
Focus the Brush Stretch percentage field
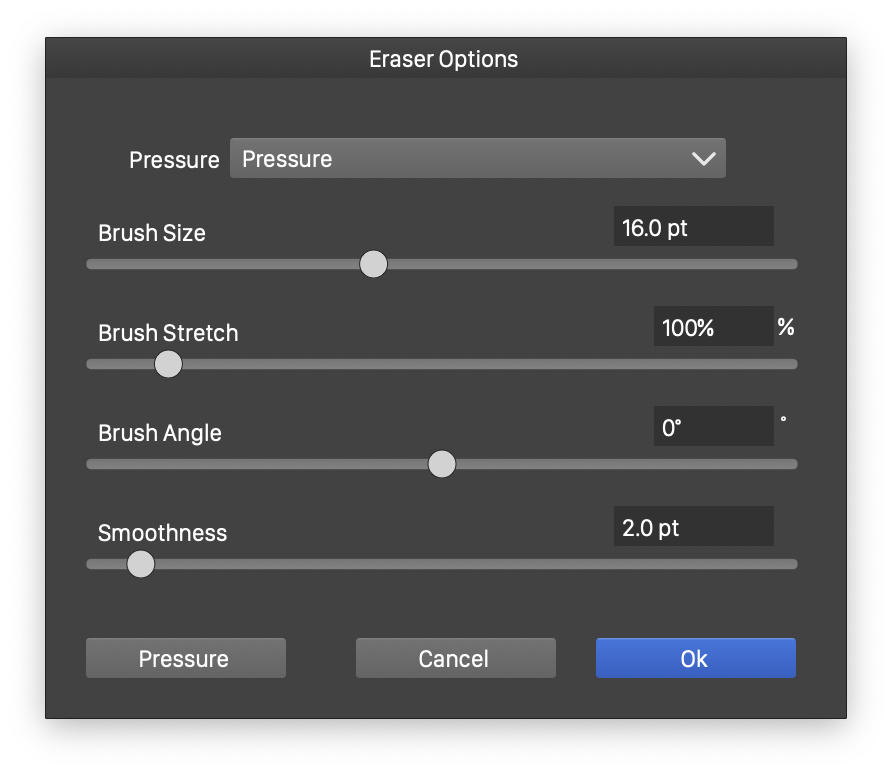coord(713,327)
